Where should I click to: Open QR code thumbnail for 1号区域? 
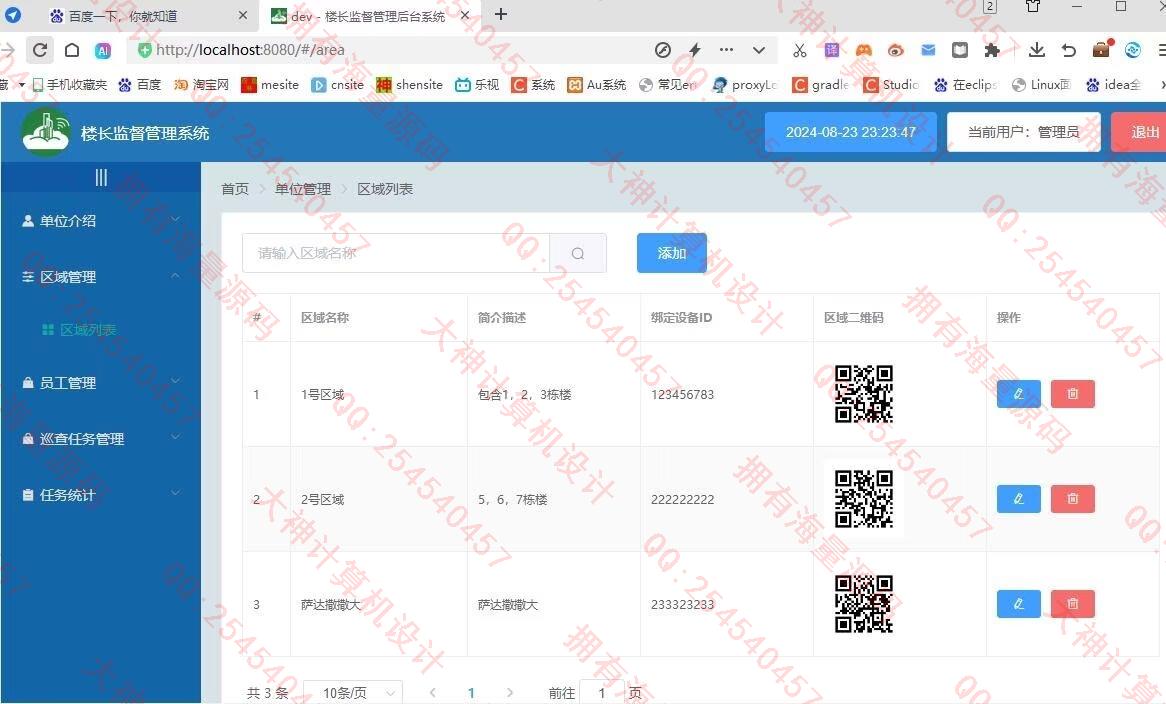click(863, 394)
